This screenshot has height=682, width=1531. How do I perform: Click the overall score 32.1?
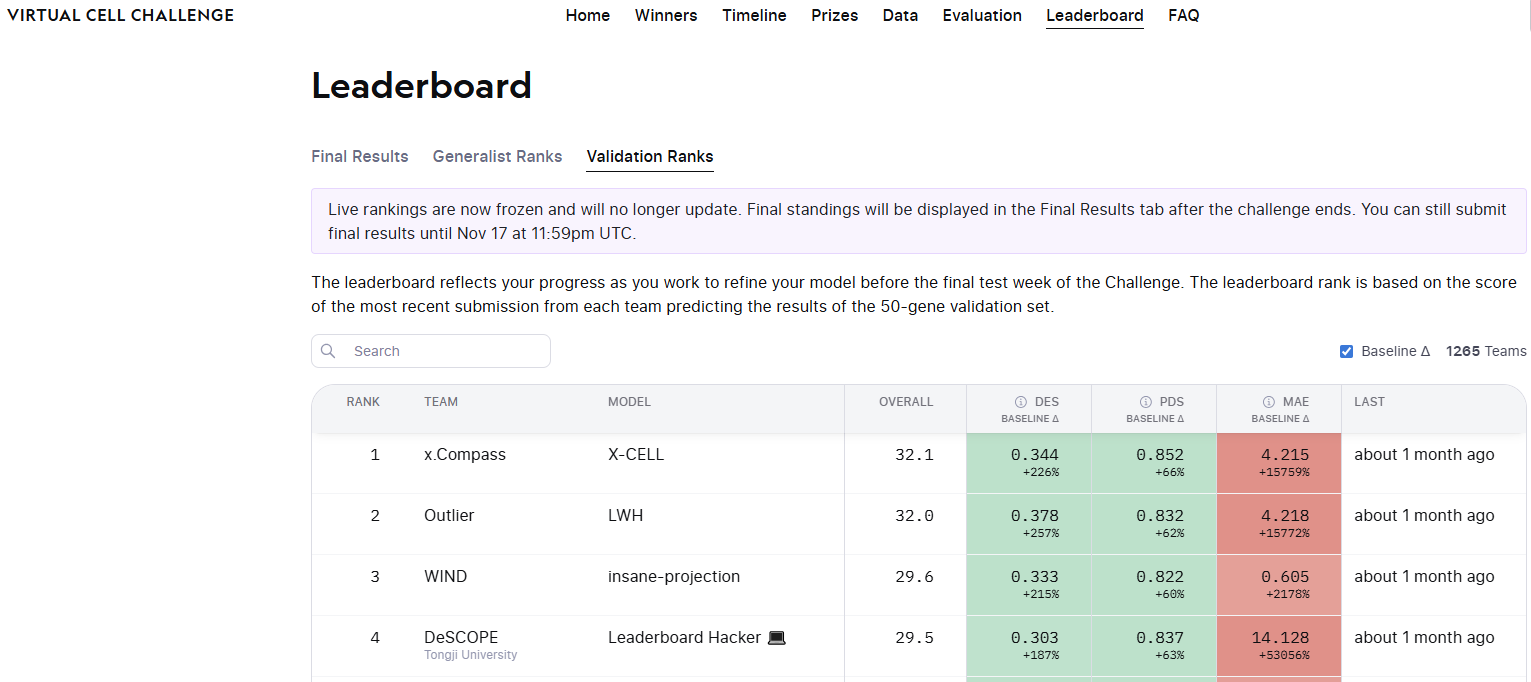[x=914, y=455]
